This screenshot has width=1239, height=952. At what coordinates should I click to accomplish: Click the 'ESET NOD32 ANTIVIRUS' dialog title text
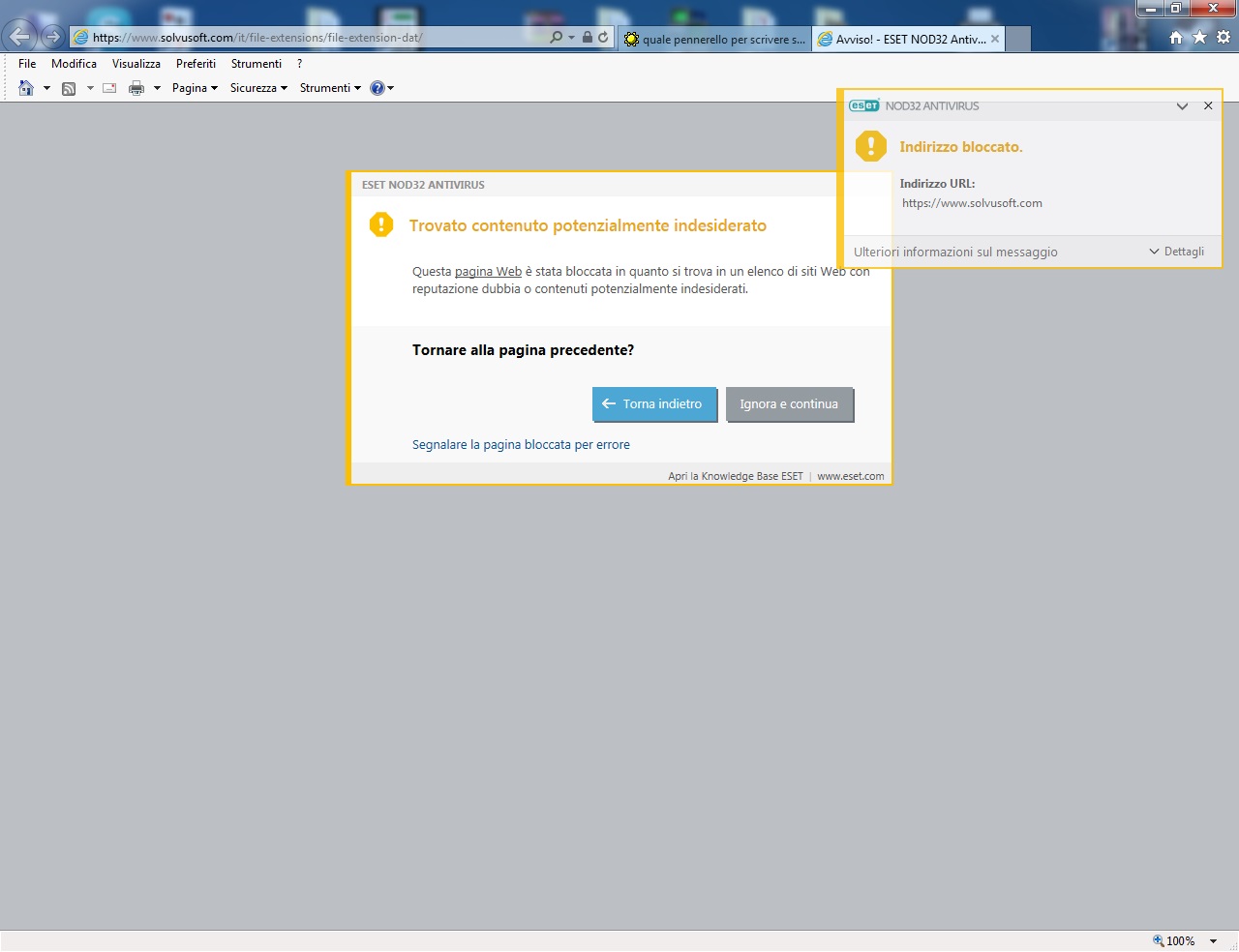(x=423, y=185)
